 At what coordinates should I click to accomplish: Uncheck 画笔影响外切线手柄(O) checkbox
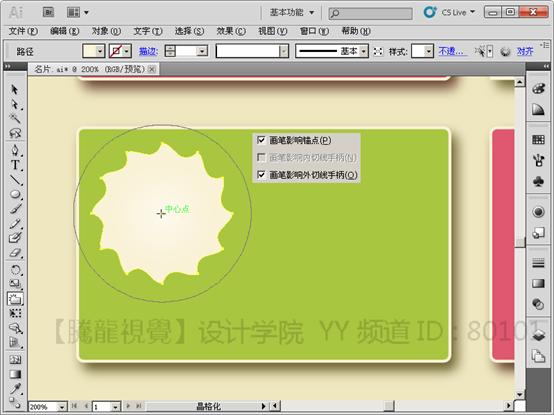261,174
